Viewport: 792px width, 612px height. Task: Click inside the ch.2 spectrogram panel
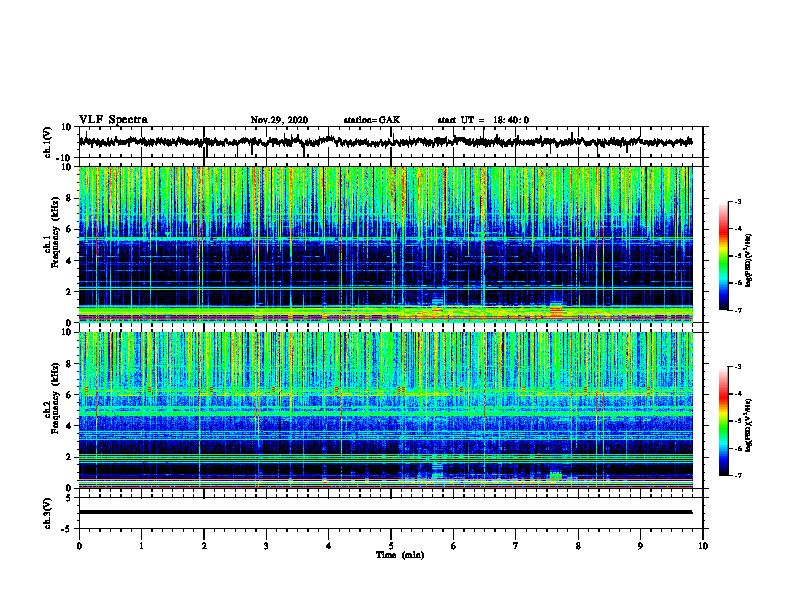coord(386,410)
